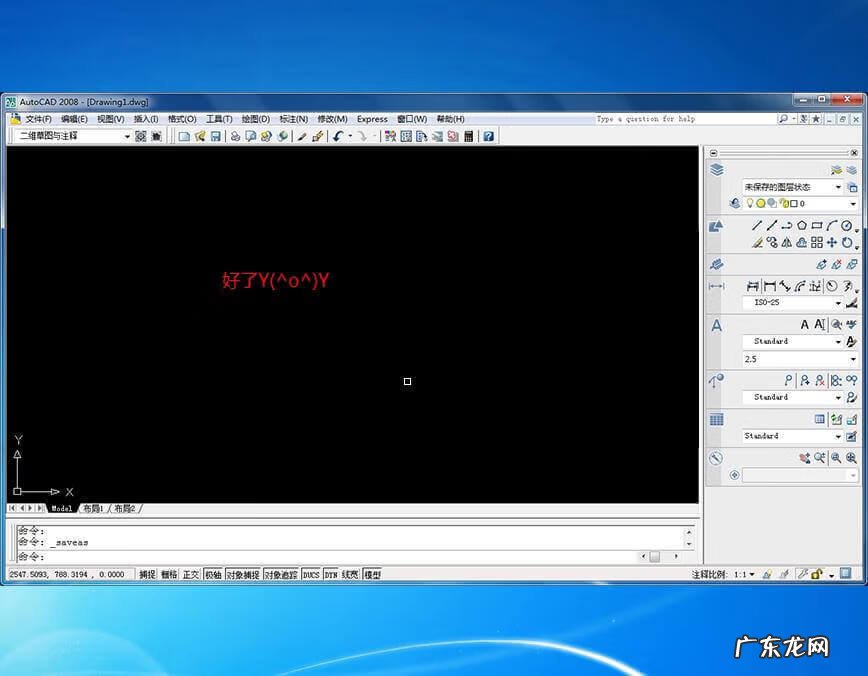Select the Rectangle draw tool
868x676 pixels.
[x=817, y=227]
